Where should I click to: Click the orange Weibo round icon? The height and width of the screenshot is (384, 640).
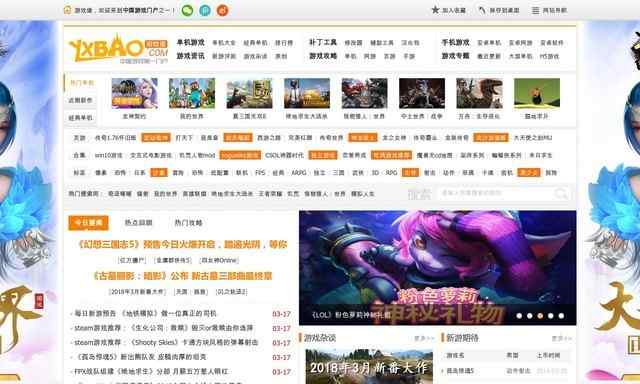pyautogui.click(x=222, y=10)
